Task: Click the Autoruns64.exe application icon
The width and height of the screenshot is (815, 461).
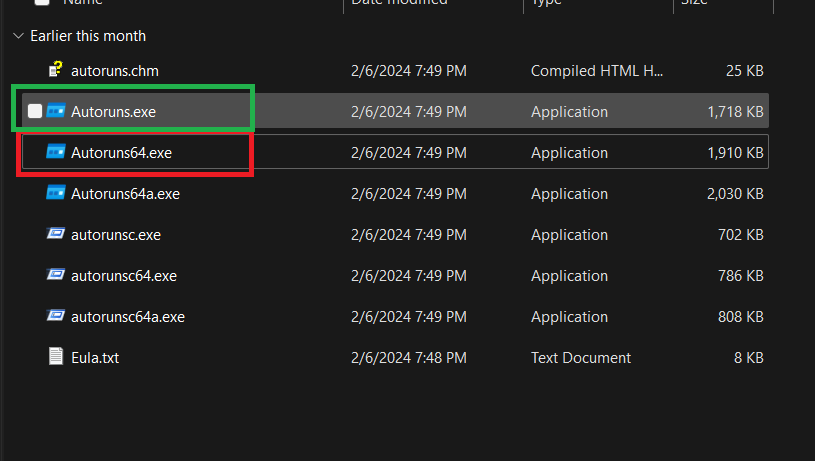Action: [x=56, y=152]
